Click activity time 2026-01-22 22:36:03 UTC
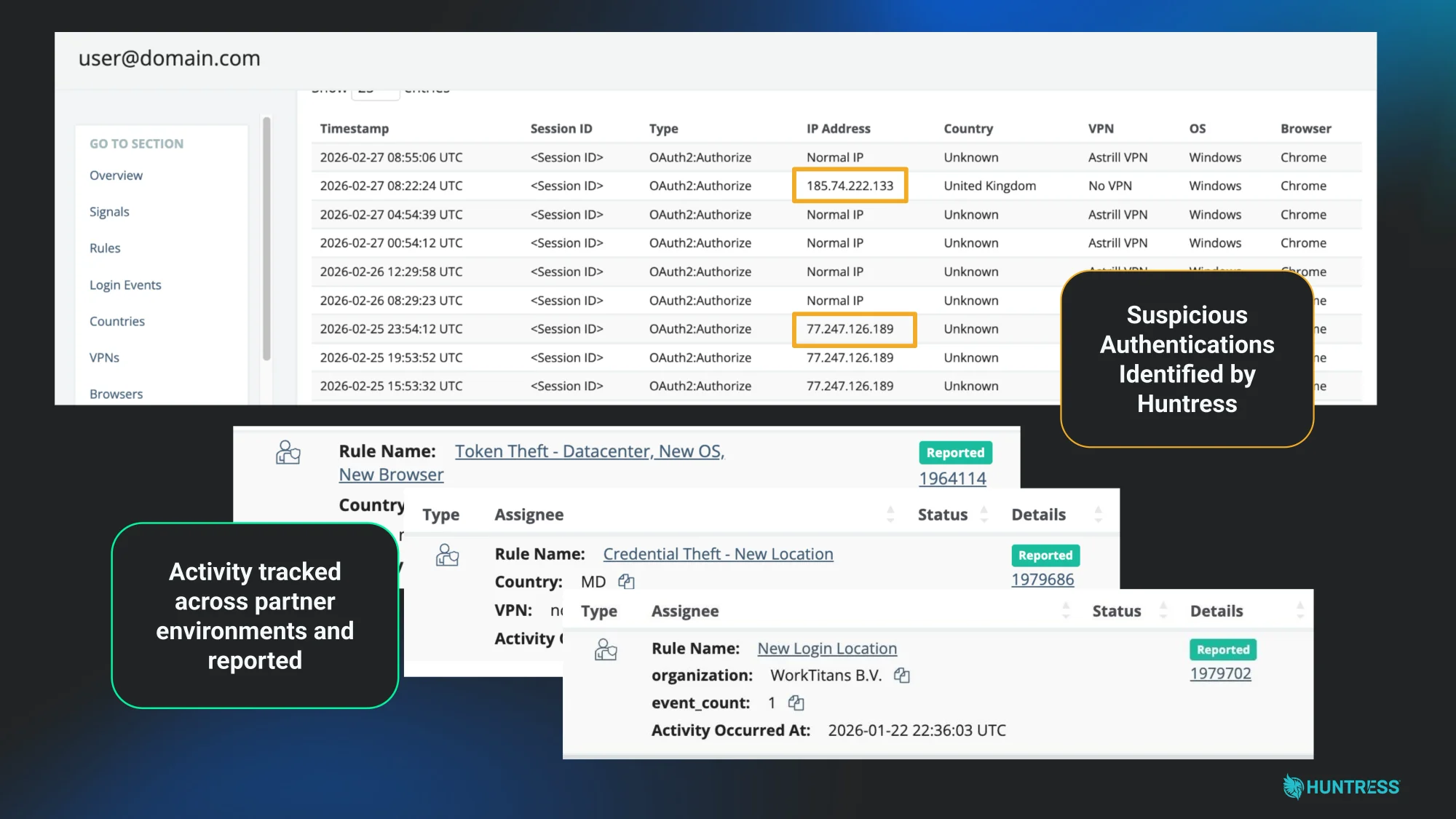This screenshot has width=1456, height=819. pyautogui.click(x=917, y=730)
